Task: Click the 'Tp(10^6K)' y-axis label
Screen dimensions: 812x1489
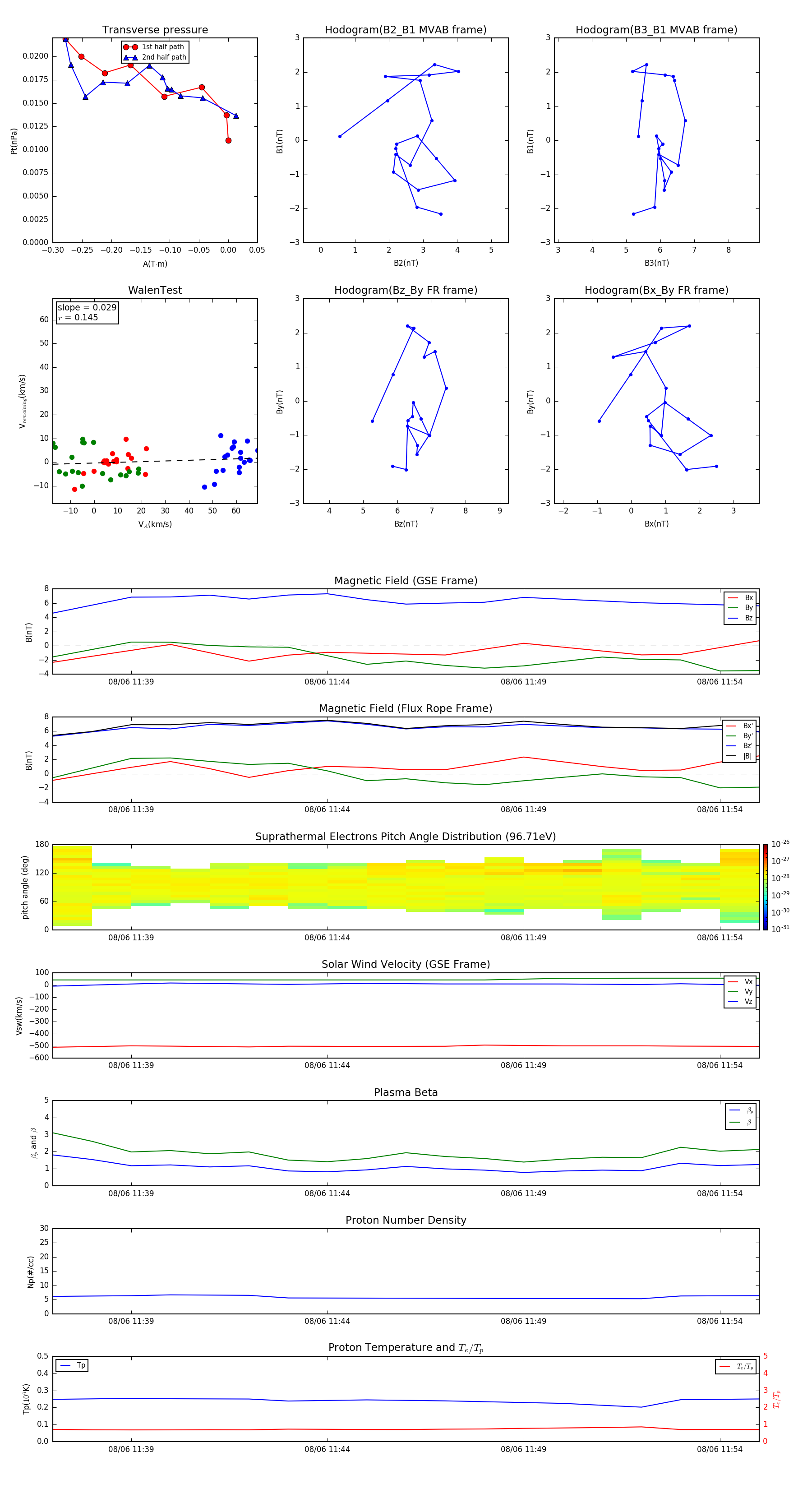Action: [26, 1399]
